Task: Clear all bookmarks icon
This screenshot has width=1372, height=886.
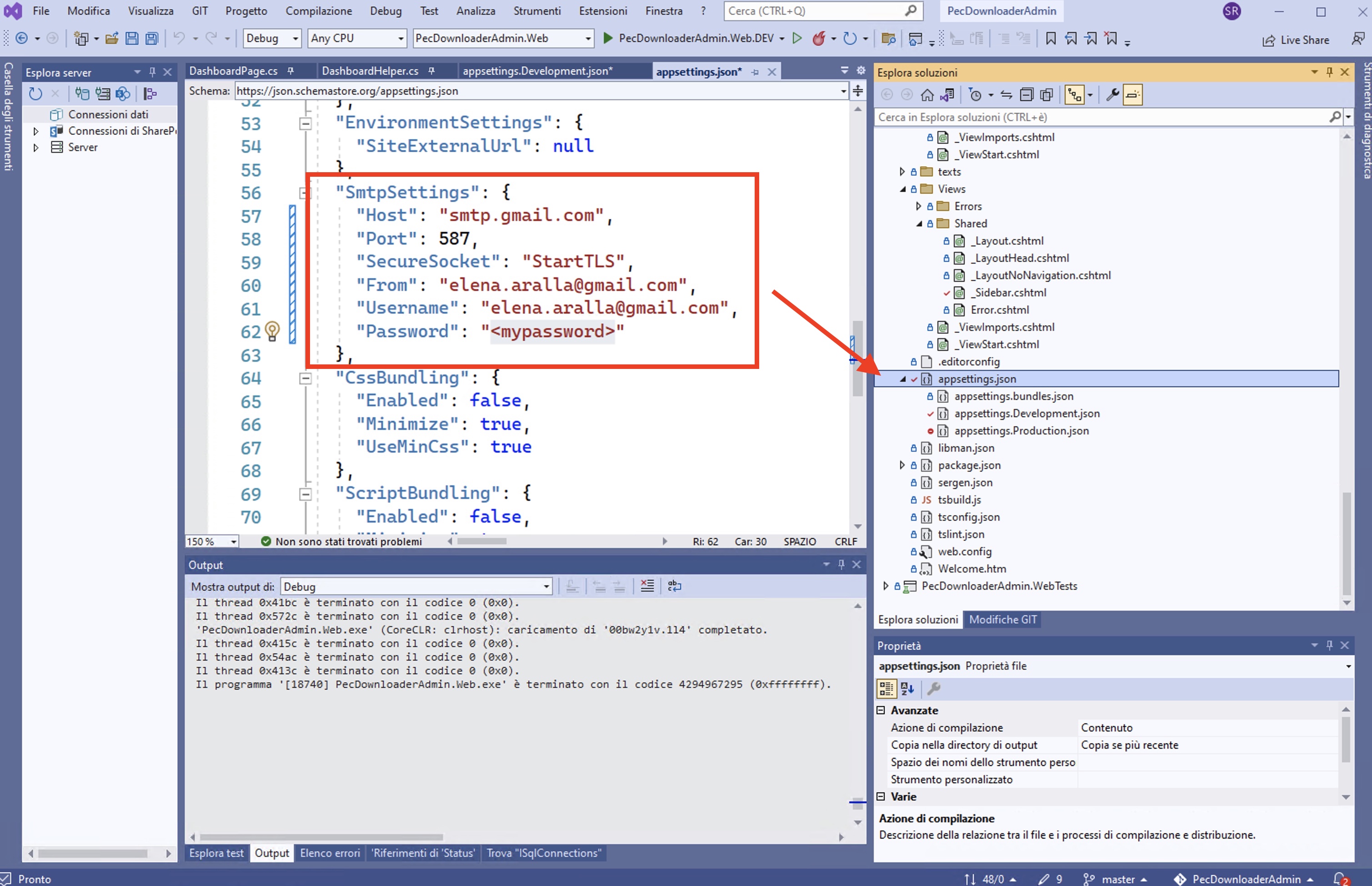Action: tap(1112, 39)
